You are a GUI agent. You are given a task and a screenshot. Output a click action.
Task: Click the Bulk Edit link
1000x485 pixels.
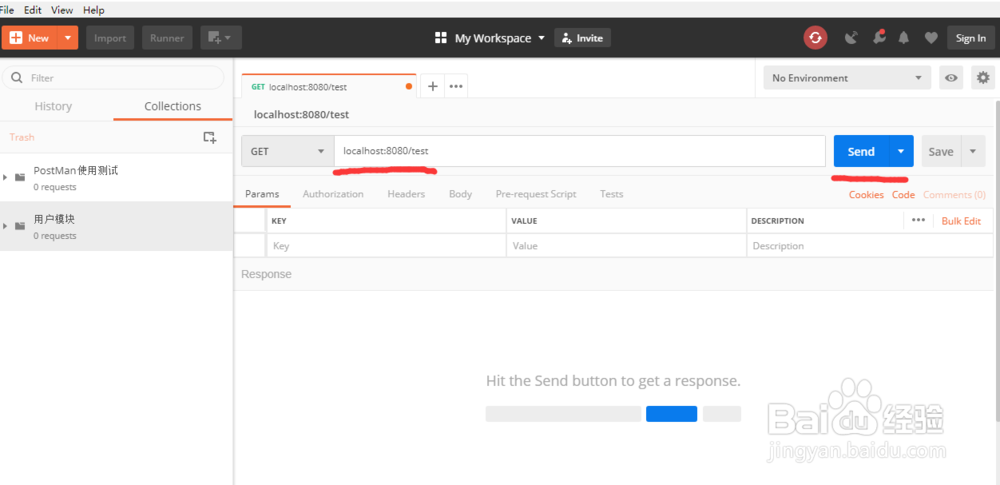[961, 220]
